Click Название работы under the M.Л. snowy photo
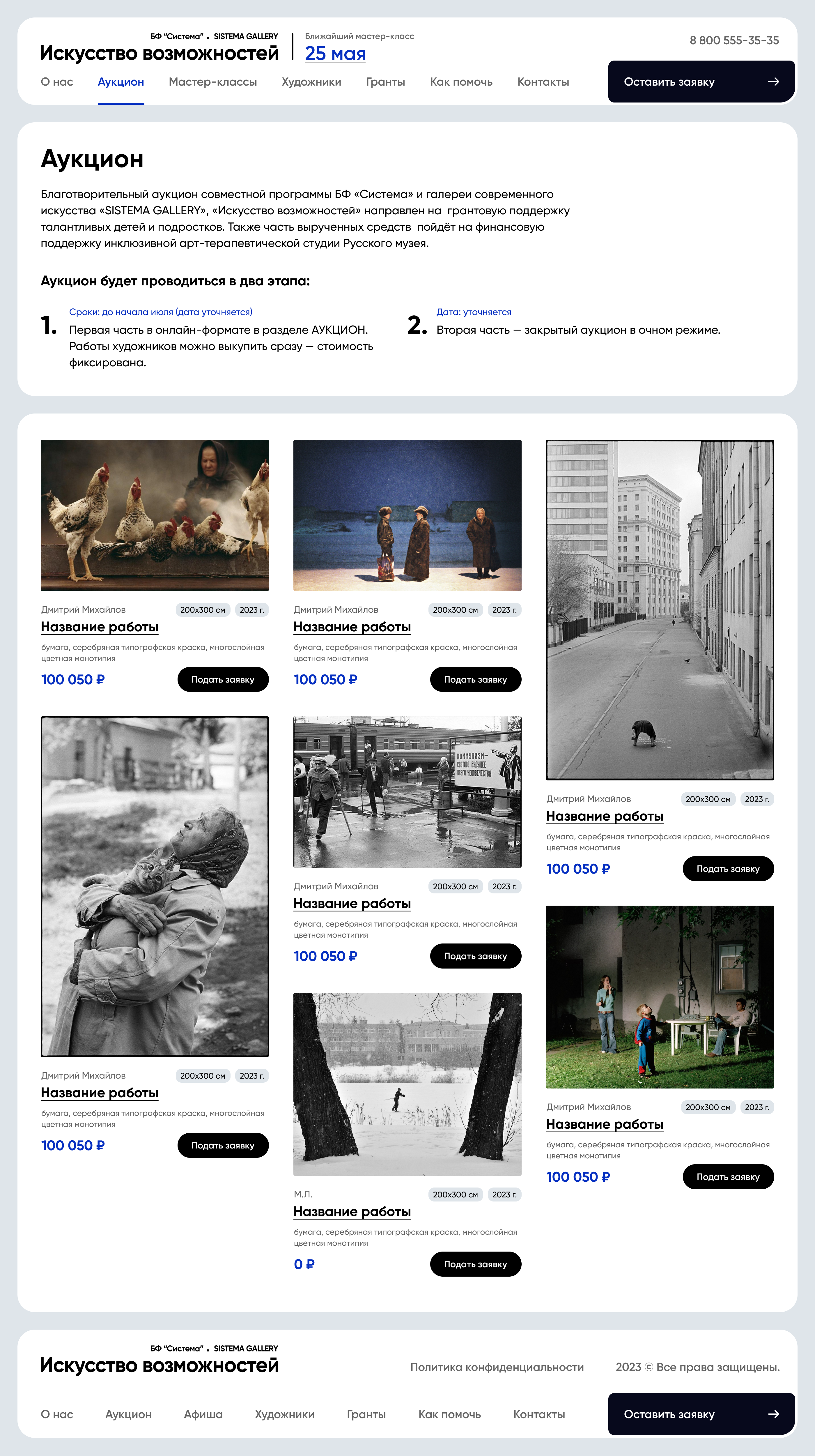This screenshot has width=815, height=1456. tap(352, 1211)
